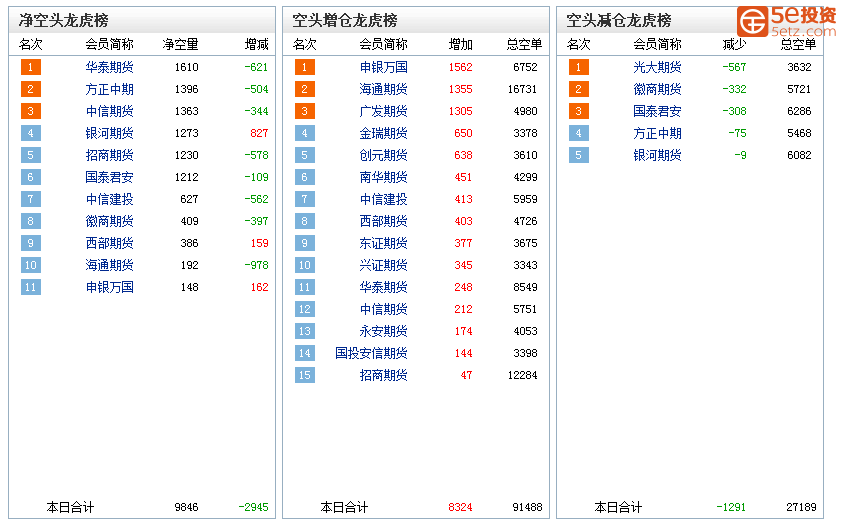Click net short value 1610
This screenshot has height=529, width=844.
tap(187, 67)
